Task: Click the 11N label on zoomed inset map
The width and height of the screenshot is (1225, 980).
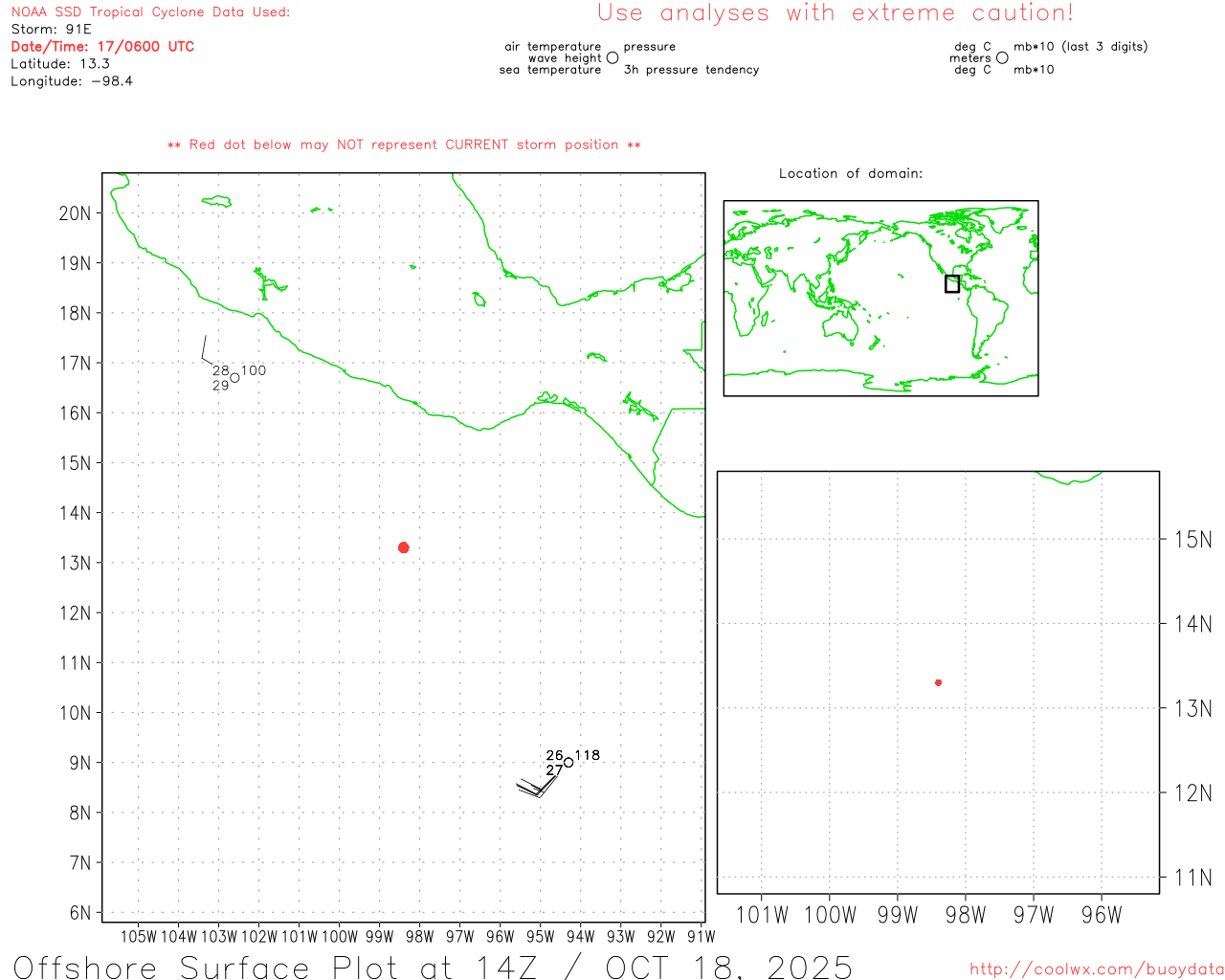Action: 1192,878
